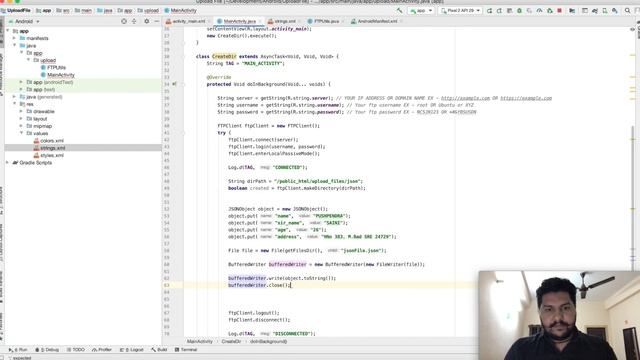The width and height of the screenshot is (640, 360).
Task: Click src in the navigation bar
Action: tap(65, 11)
